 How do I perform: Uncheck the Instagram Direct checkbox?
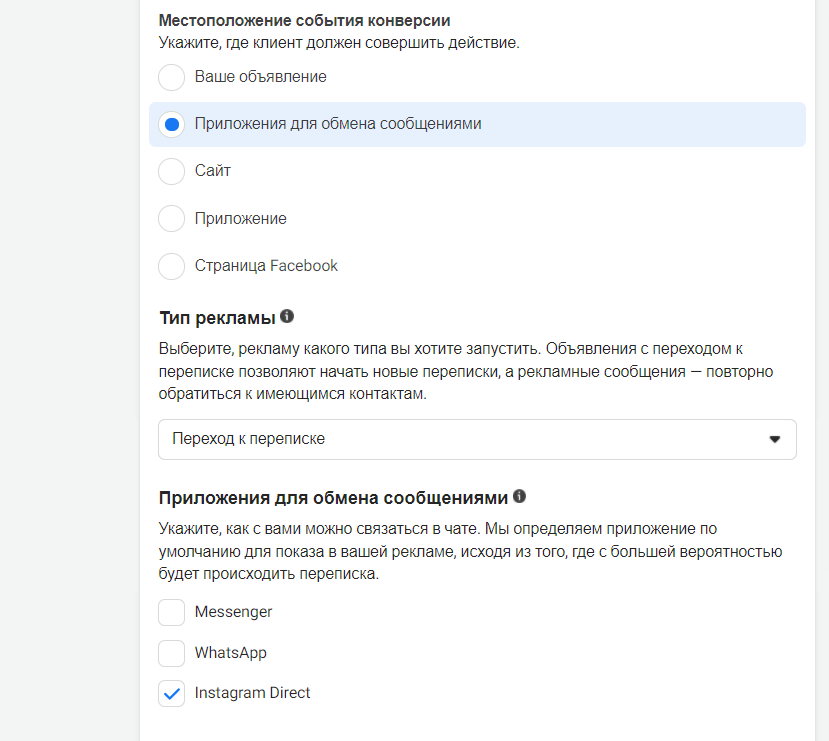tap(171, 693)
